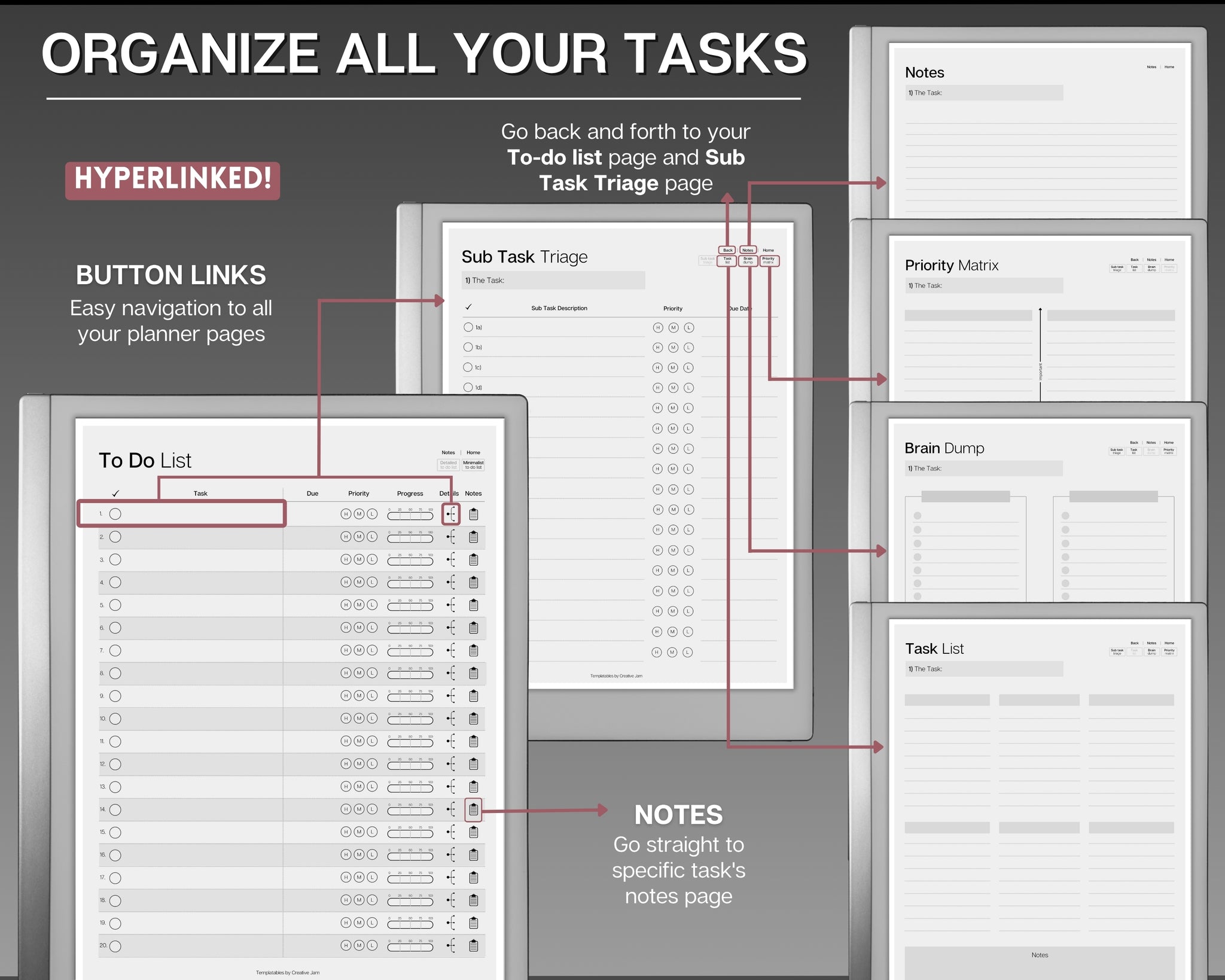Mark task 7 complete in To Do List
1225x980 pixels.
tap(115, 650)
